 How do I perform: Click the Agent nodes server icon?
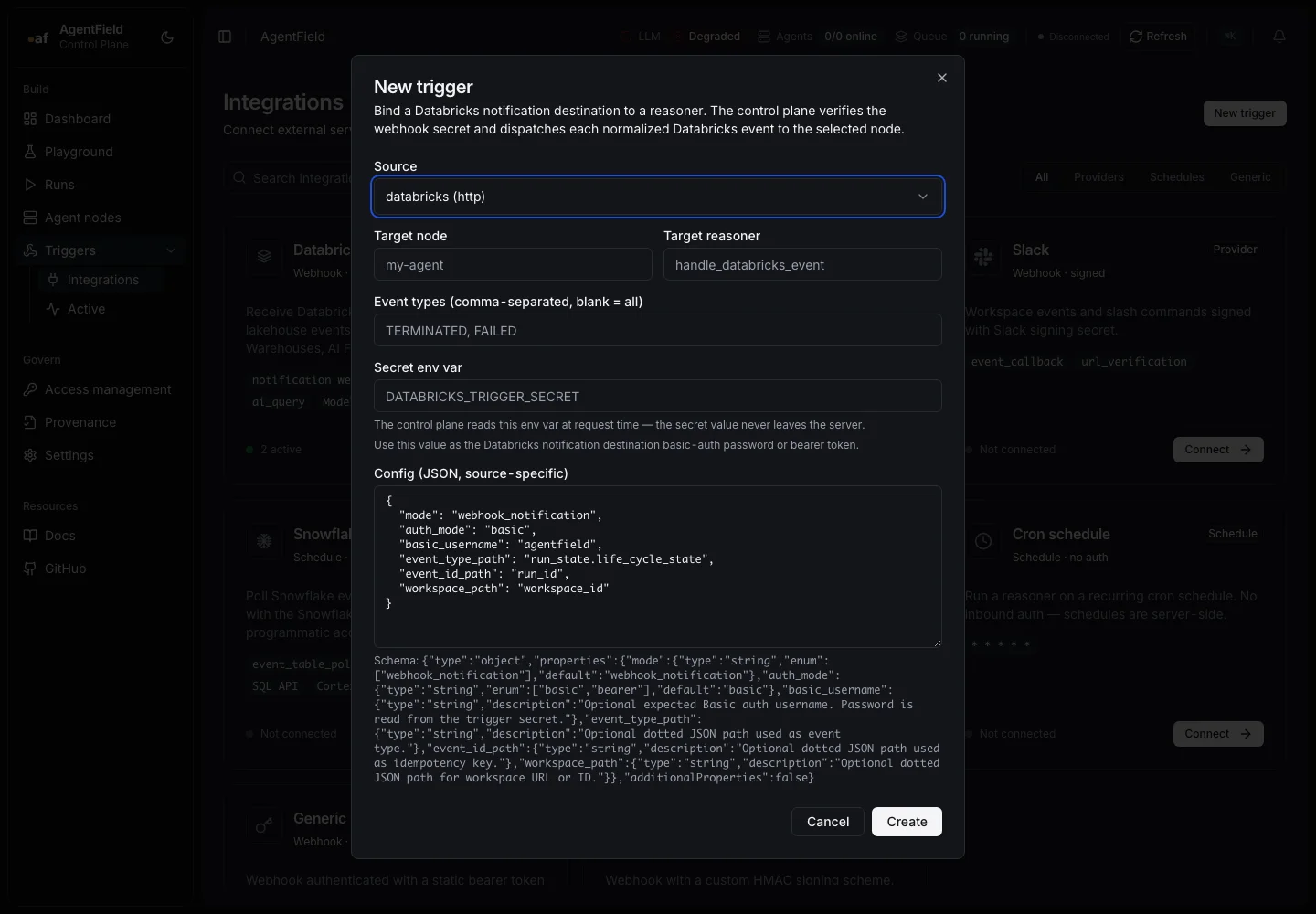point(30,218)
